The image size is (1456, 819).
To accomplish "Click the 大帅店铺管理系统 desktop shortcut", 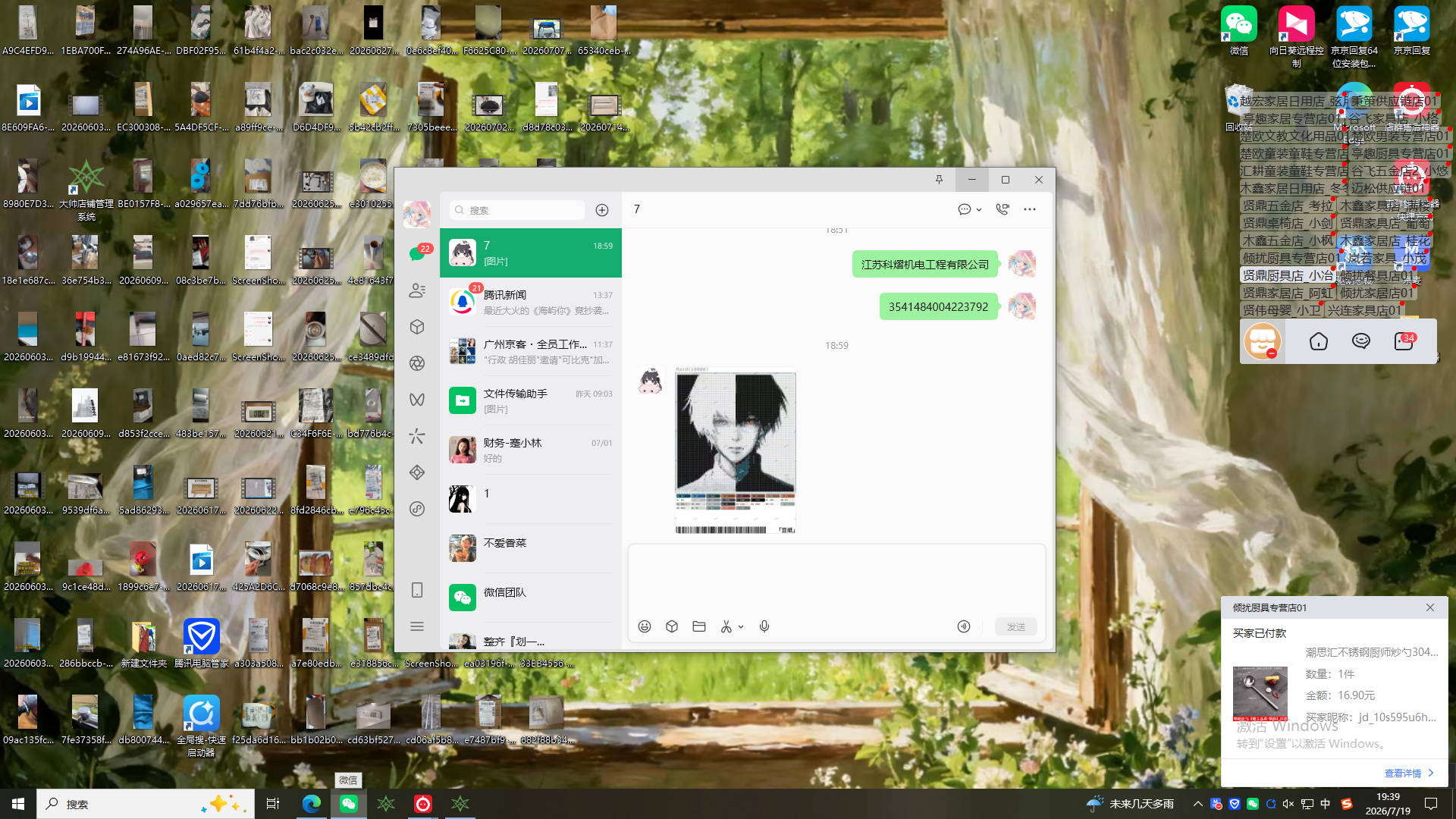I will (86, 190).
